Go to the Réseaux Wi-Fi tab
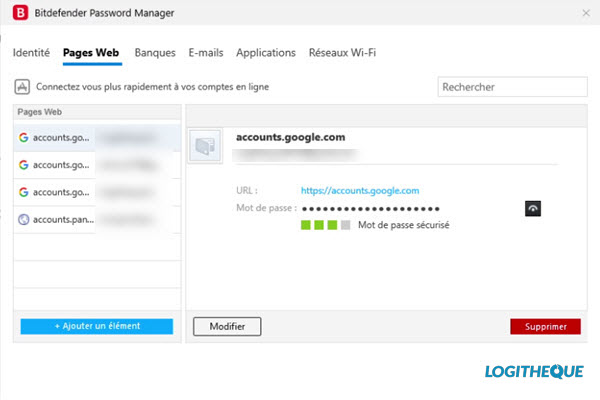This screenshot has height=400, width=600. (x=342, y=53)
